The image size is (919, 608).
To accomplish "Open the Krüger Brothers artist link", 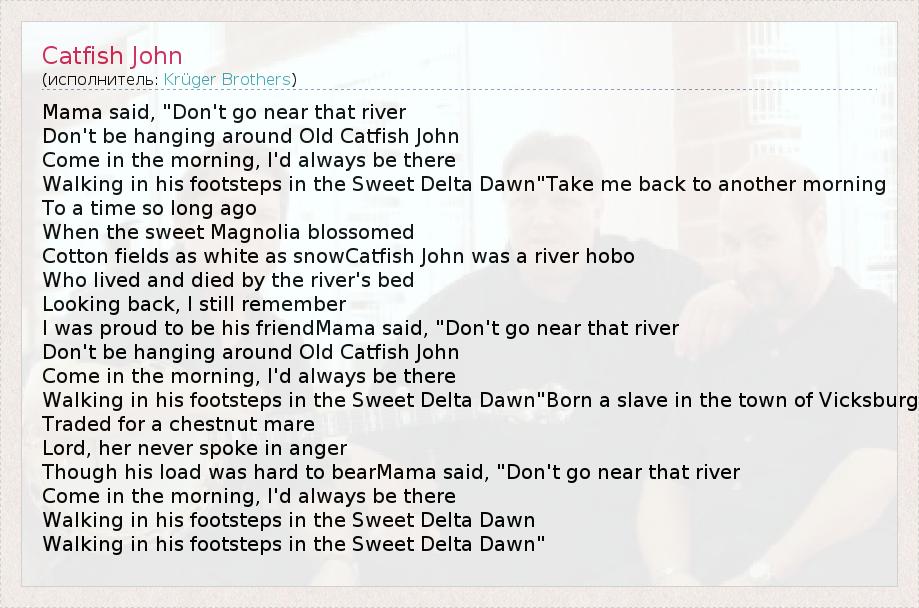I will tap(227, 79).
